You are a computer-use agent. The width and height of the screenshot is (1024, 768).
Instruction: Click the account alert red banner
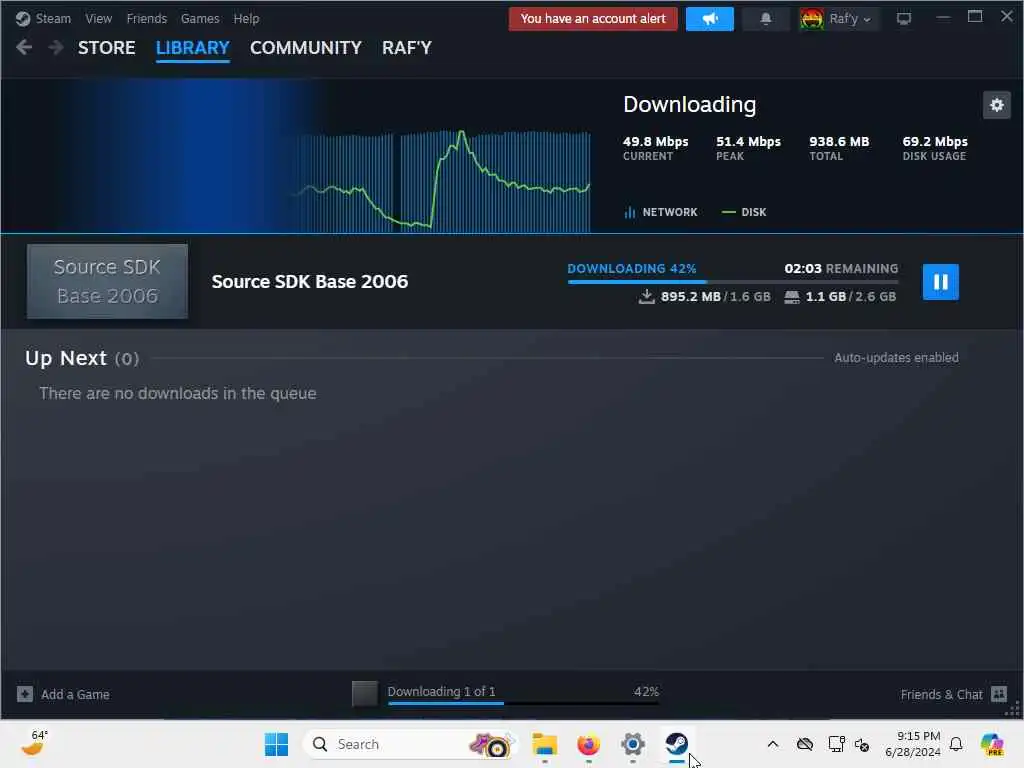click(x=593, y=19)
